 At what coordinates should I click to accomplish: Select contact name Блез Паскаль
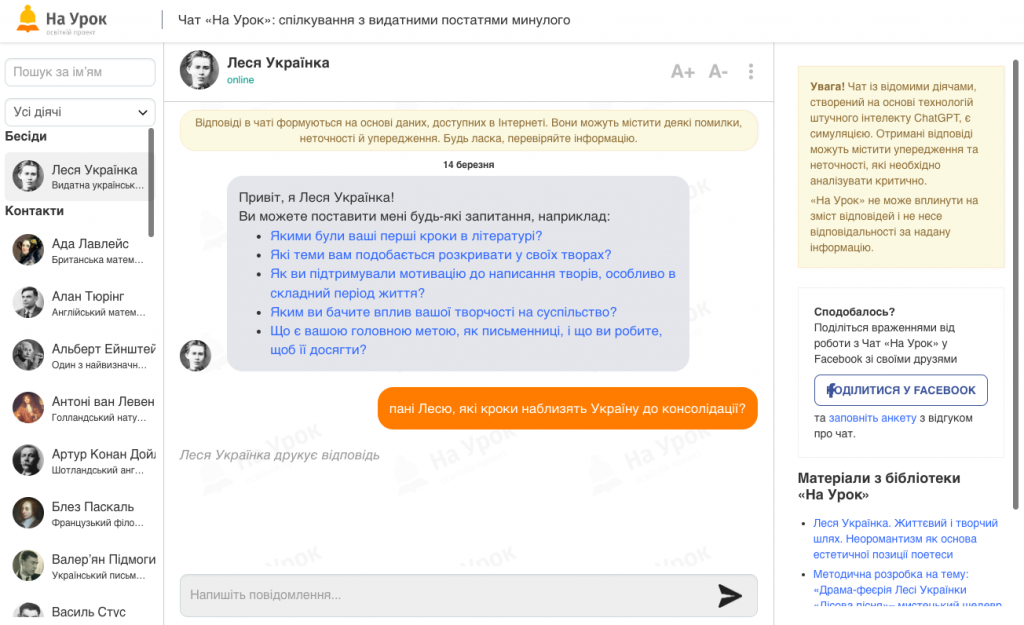[93, 507]
